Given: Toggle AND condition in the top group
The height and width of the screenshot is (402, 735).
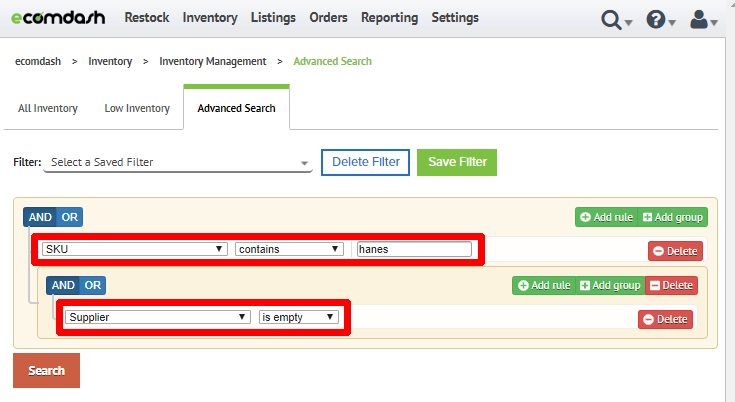Looking at the screenshot, I should pyautogui.click(x=40, y=217).
